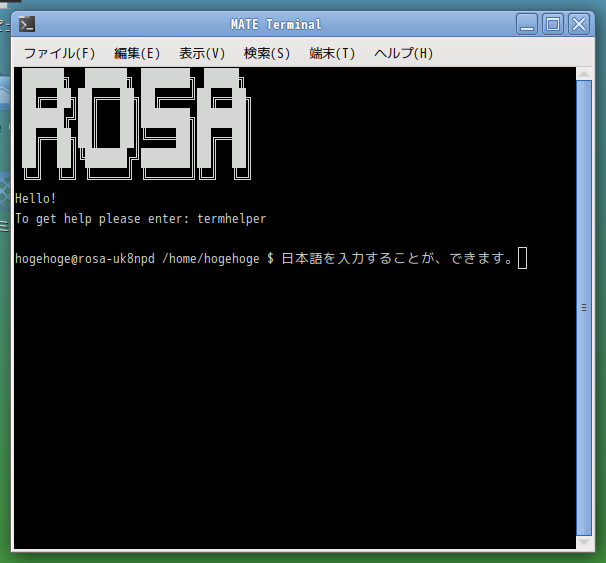
Task: Open the 検索(S) menu
Action: point(267,53)
